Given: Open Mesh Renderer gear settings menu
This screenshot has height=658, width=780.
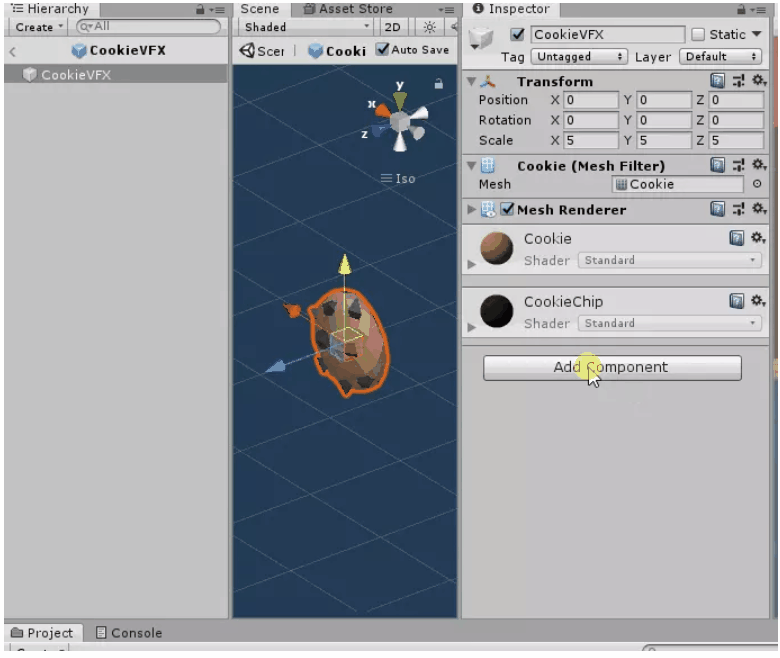Looking at the screenshot, I should 759,209.
